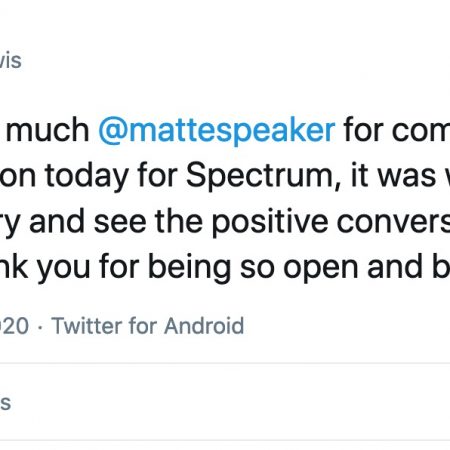Click the word 'today' in the tweet
This screenshot has height=450, width=450.
[x=87, y=176]
